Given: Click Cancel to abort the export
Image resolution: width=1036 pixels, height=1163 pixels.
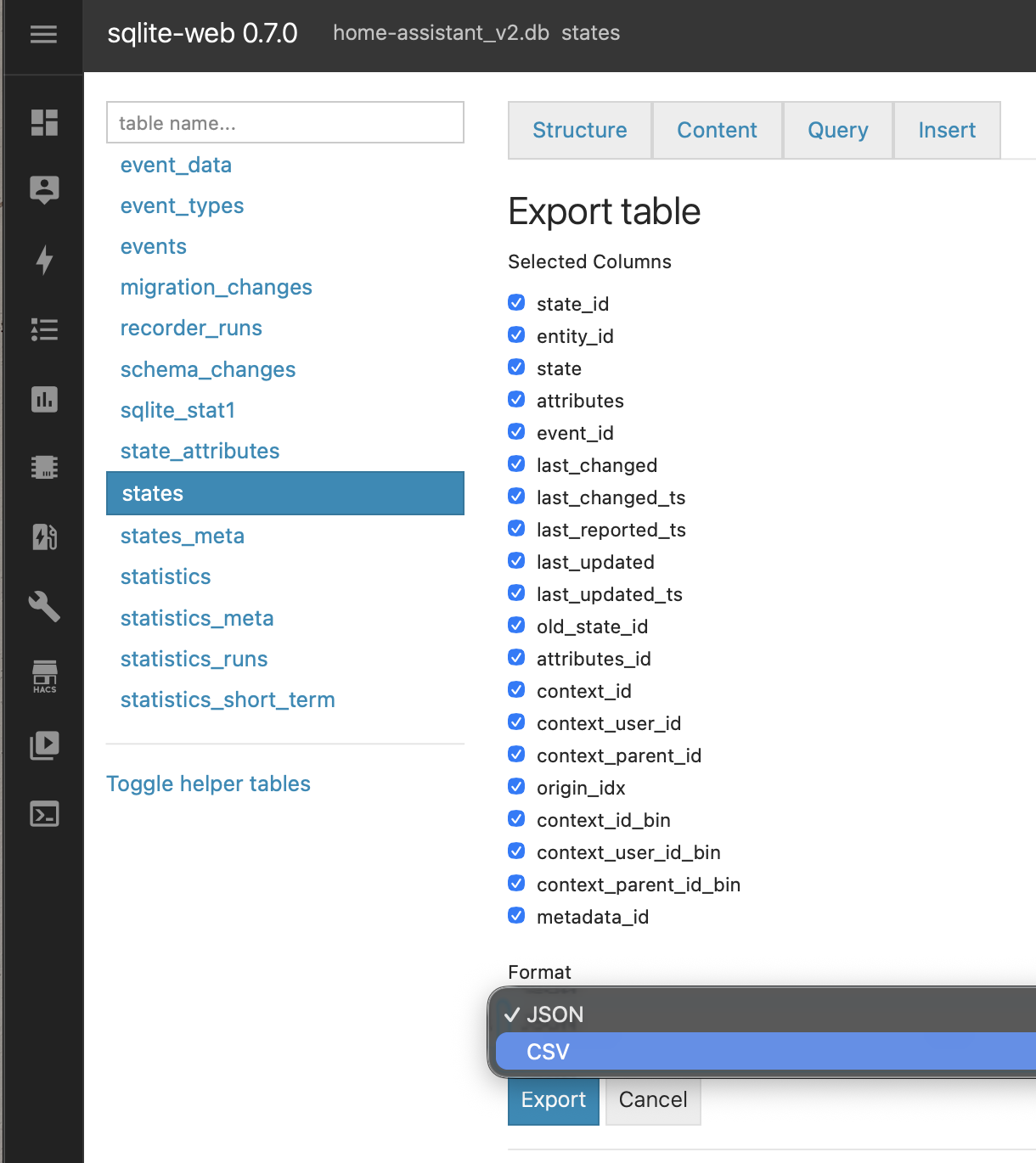Looking at the screenshot, I should 652,1100.
